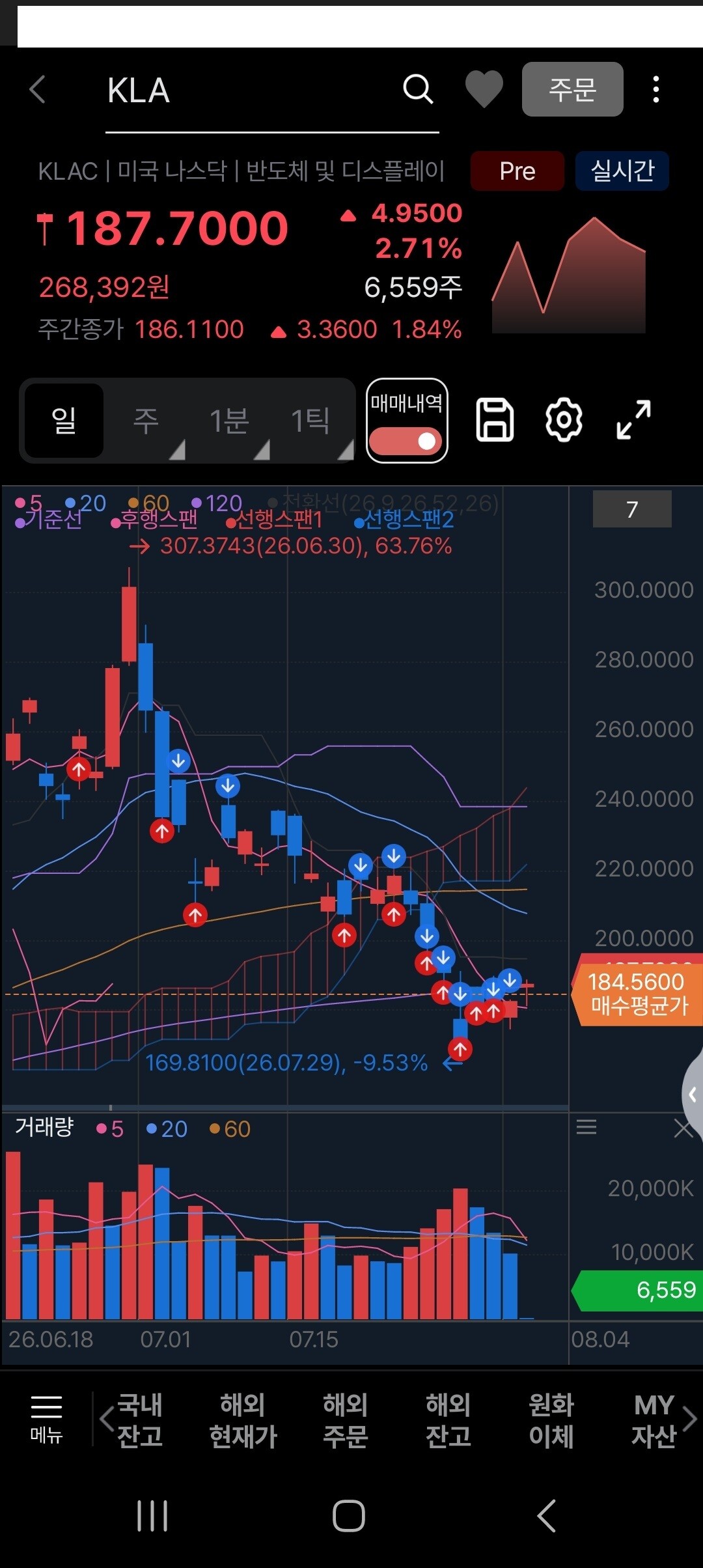Tap the KLA stock name field

tap(272, 91)
